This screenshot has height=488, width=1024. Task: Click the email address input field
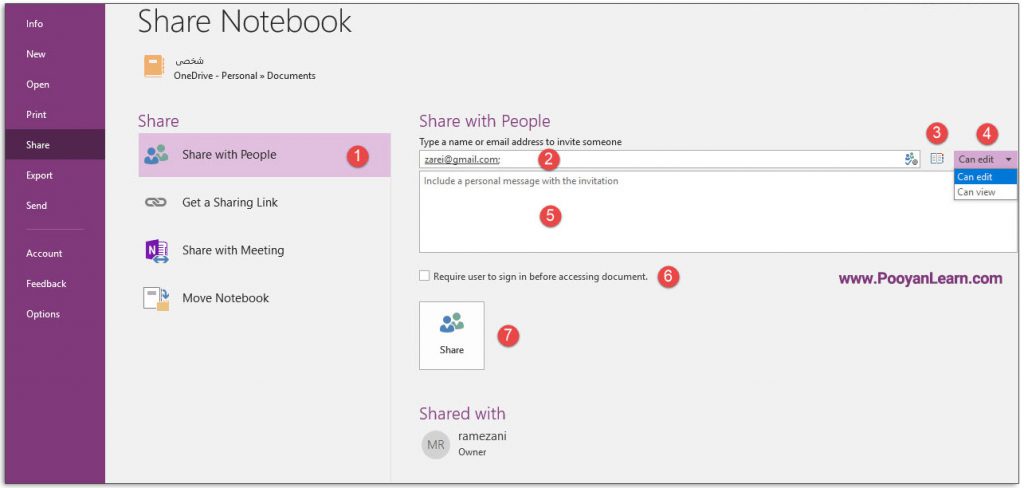[670, 159]
